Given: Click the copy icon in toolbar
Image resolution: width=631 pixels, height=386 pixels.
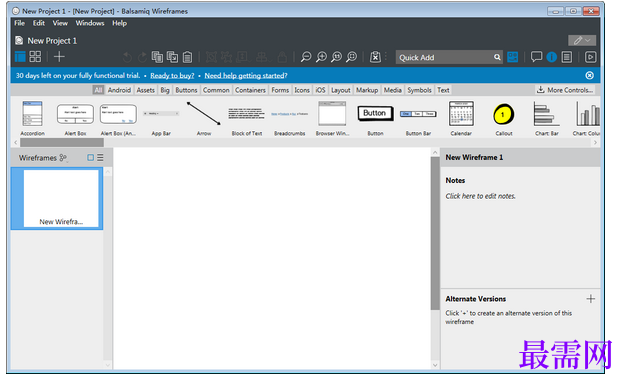Looking at the screenshot, I should tap(157, 57).
